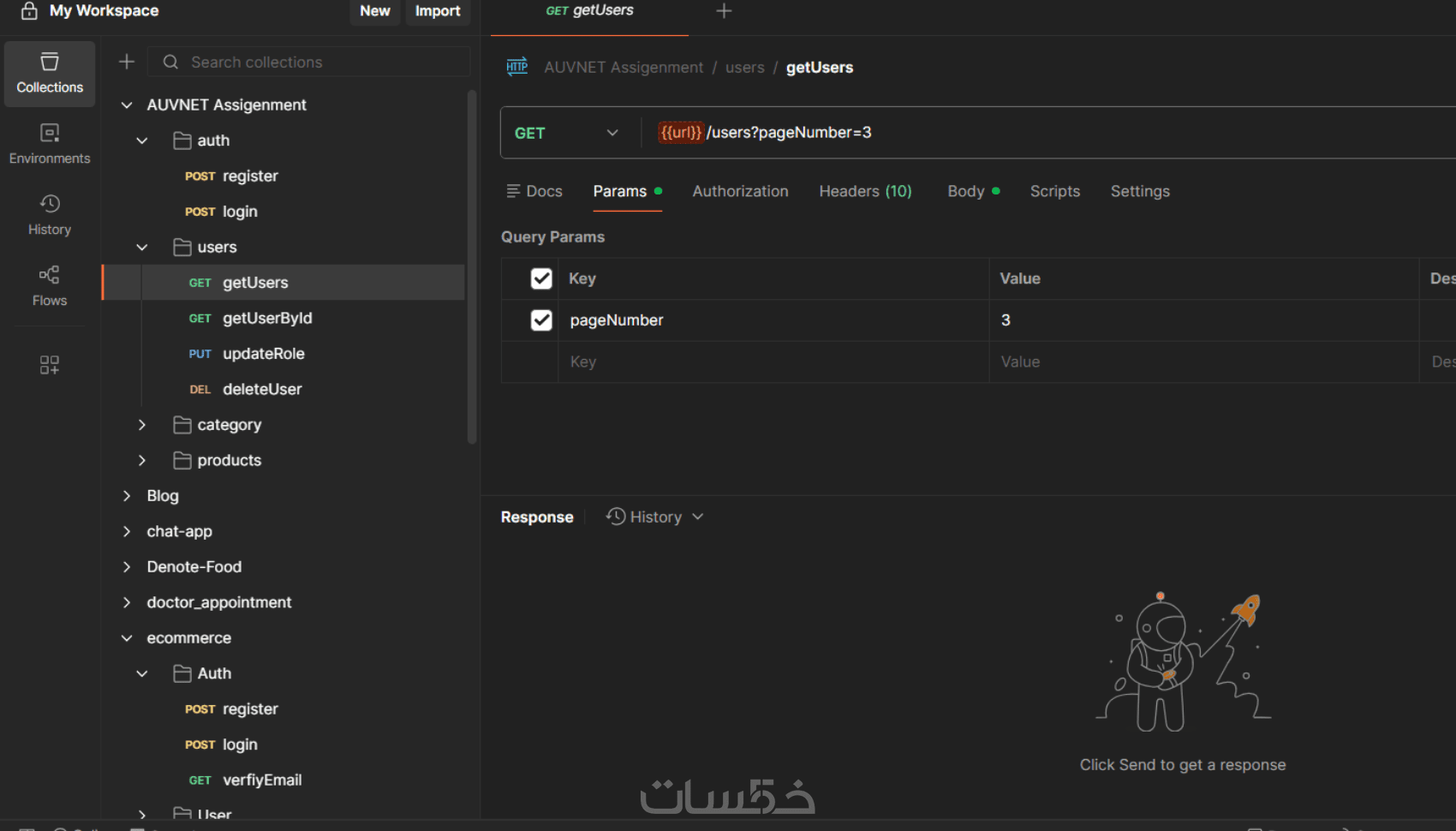Click the workspace lock icon
This screenshot has height=831, width=1456.
pyautogui.click(x=29, y=10)
